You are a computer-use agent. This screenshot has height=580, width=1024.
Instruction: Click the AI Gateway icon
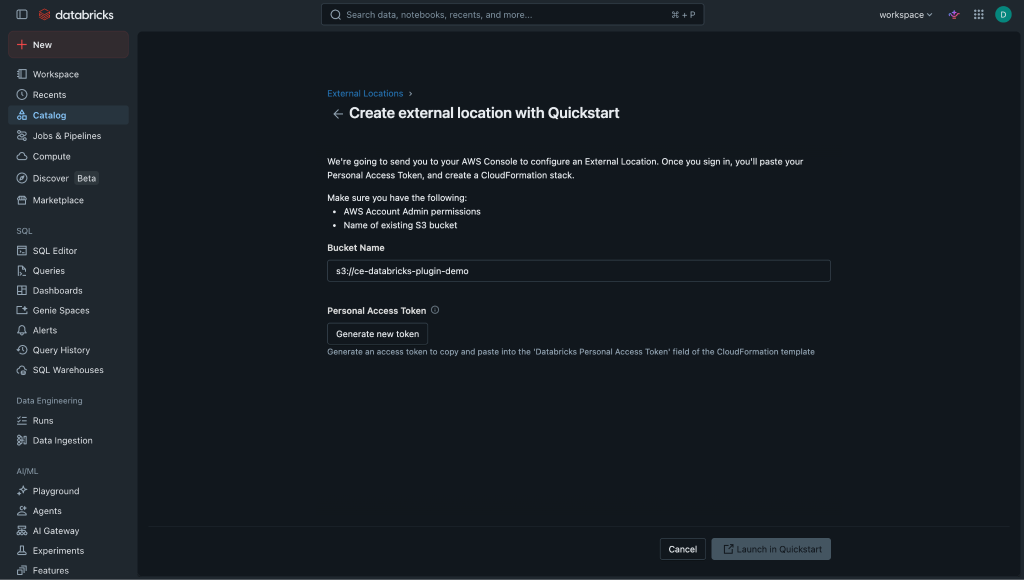pos(22,530)
